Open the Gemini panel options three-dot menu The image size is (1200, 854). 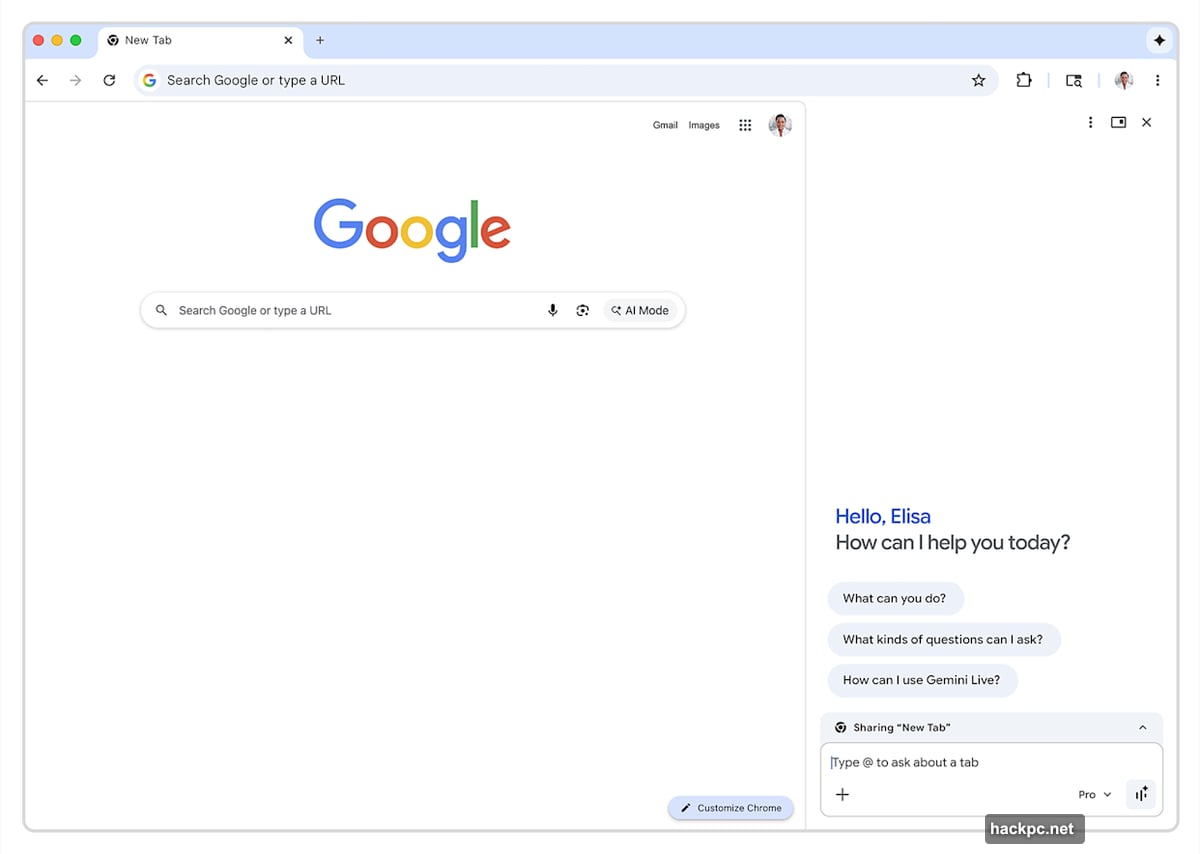click(x=1090, y=122)
